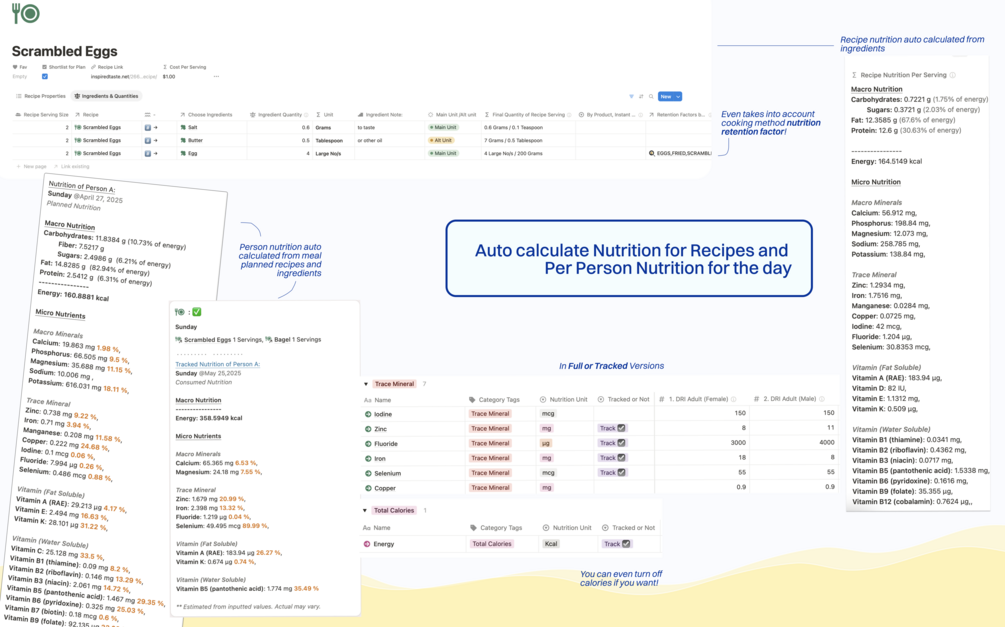Open the inspiredtaste.net recipe link

click(x=124, y=76)
